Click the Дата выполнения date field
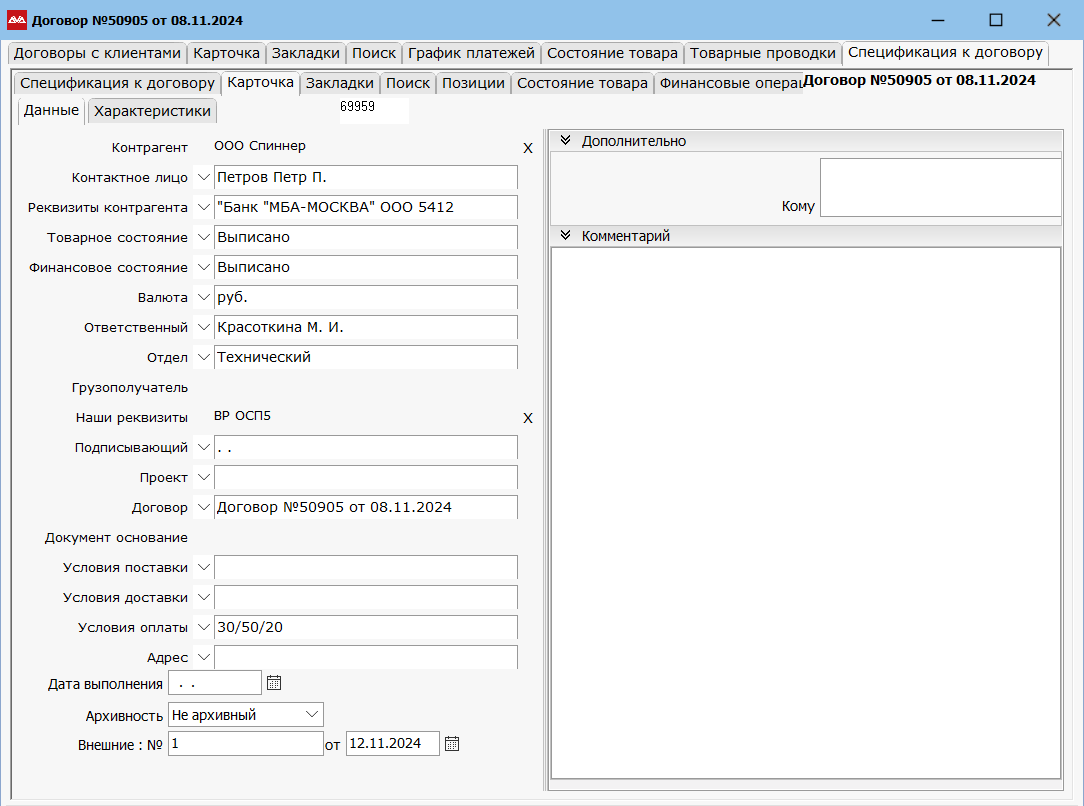The height and width of the screenshot is (806, 1084). pyautogui.click(x=215, y=683)
